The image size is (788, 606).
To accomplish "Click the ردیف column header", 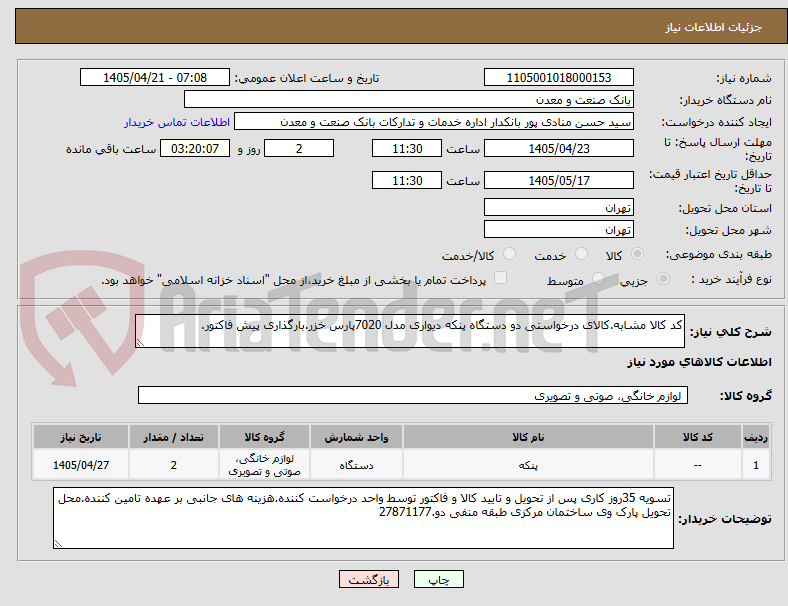I will coord(755,437).
